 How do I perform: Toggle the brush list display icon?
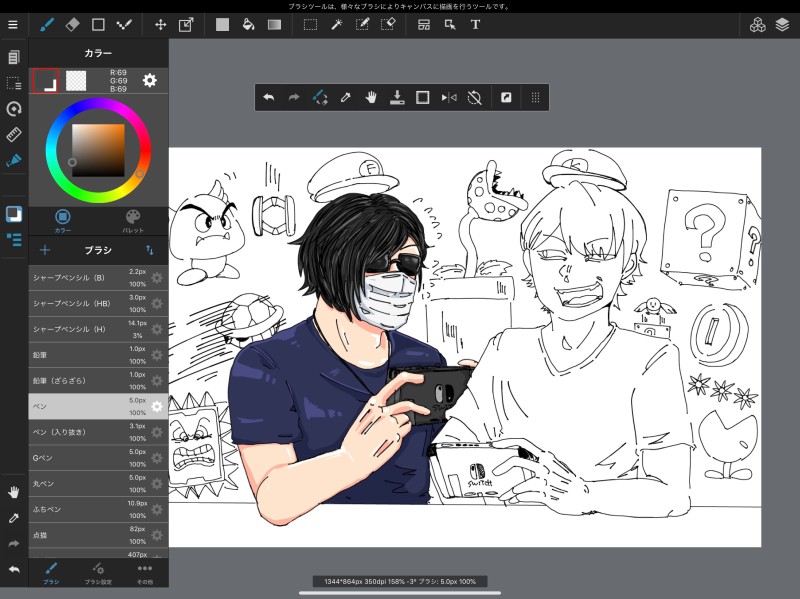14,239
